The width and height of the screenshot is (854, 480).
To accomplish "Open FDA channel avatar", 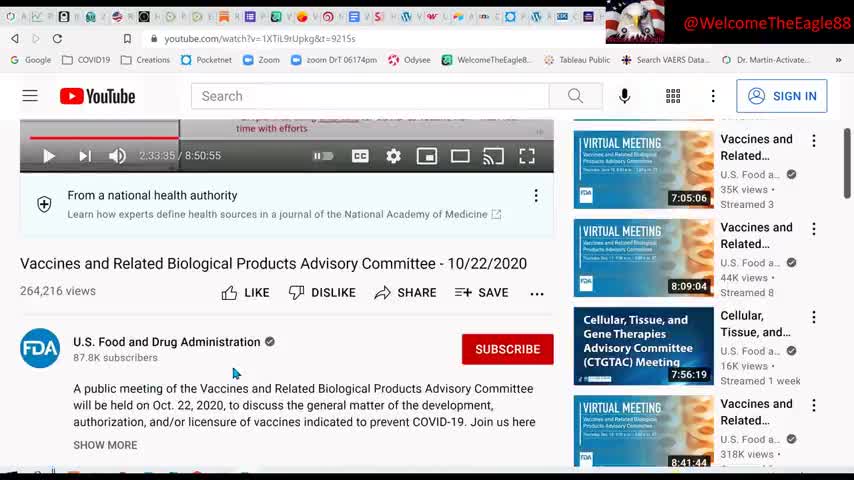I will 40,348.
